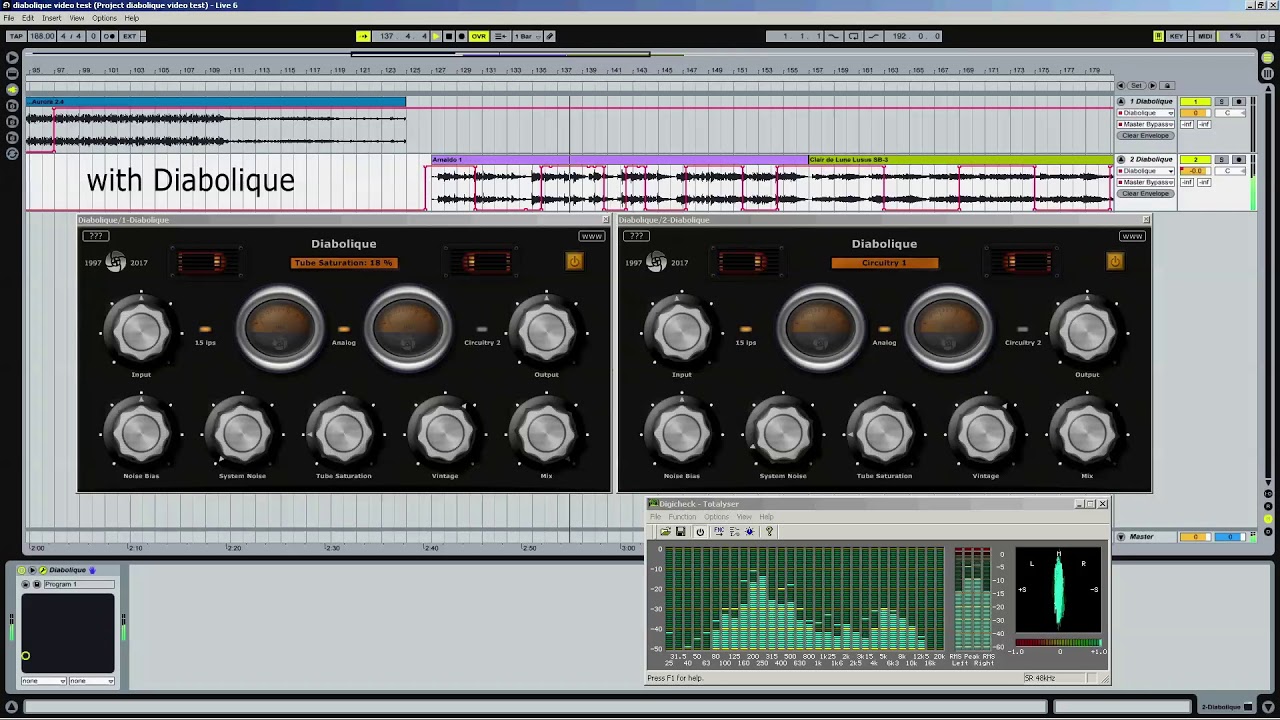Open the Insert menu in Live
This screenshot has width=1280, height=720.
[51, 18]
